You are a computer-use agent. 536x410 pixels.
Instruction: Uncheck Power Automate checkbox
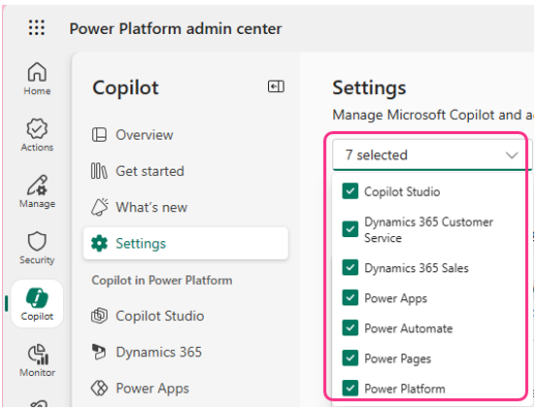(x=350, y=328)
